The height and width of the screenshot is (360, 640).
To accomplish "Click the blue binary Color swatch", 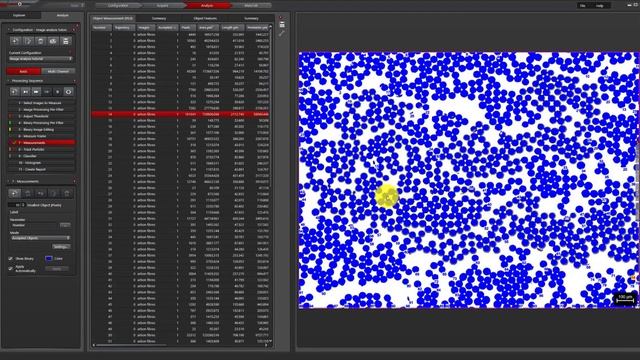I will click(x=49, y=258).
